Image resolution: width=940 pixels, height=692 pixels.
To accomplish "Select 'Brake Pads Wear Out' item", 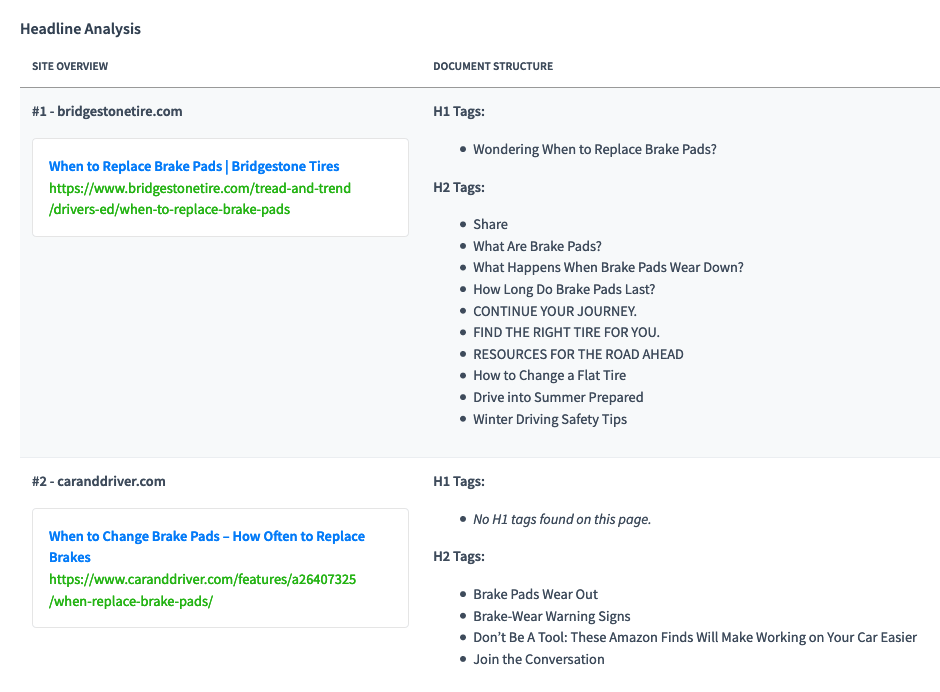I will [x=535, y=594].
